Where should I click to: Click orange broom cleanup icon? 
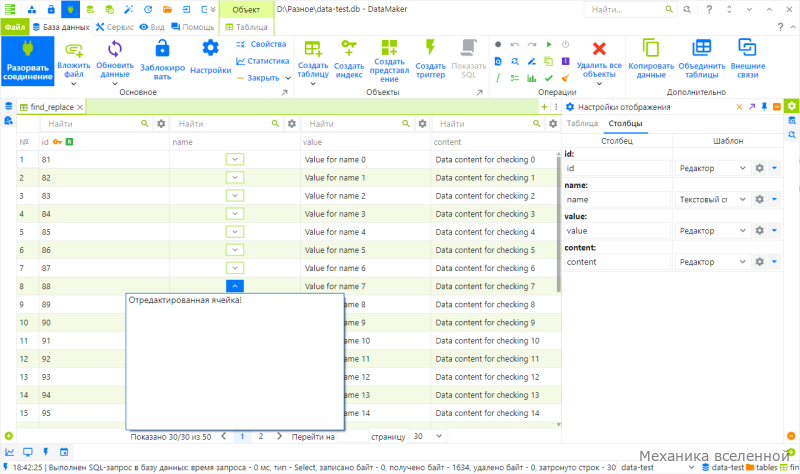pyautogui.click(x=565, y=78)
